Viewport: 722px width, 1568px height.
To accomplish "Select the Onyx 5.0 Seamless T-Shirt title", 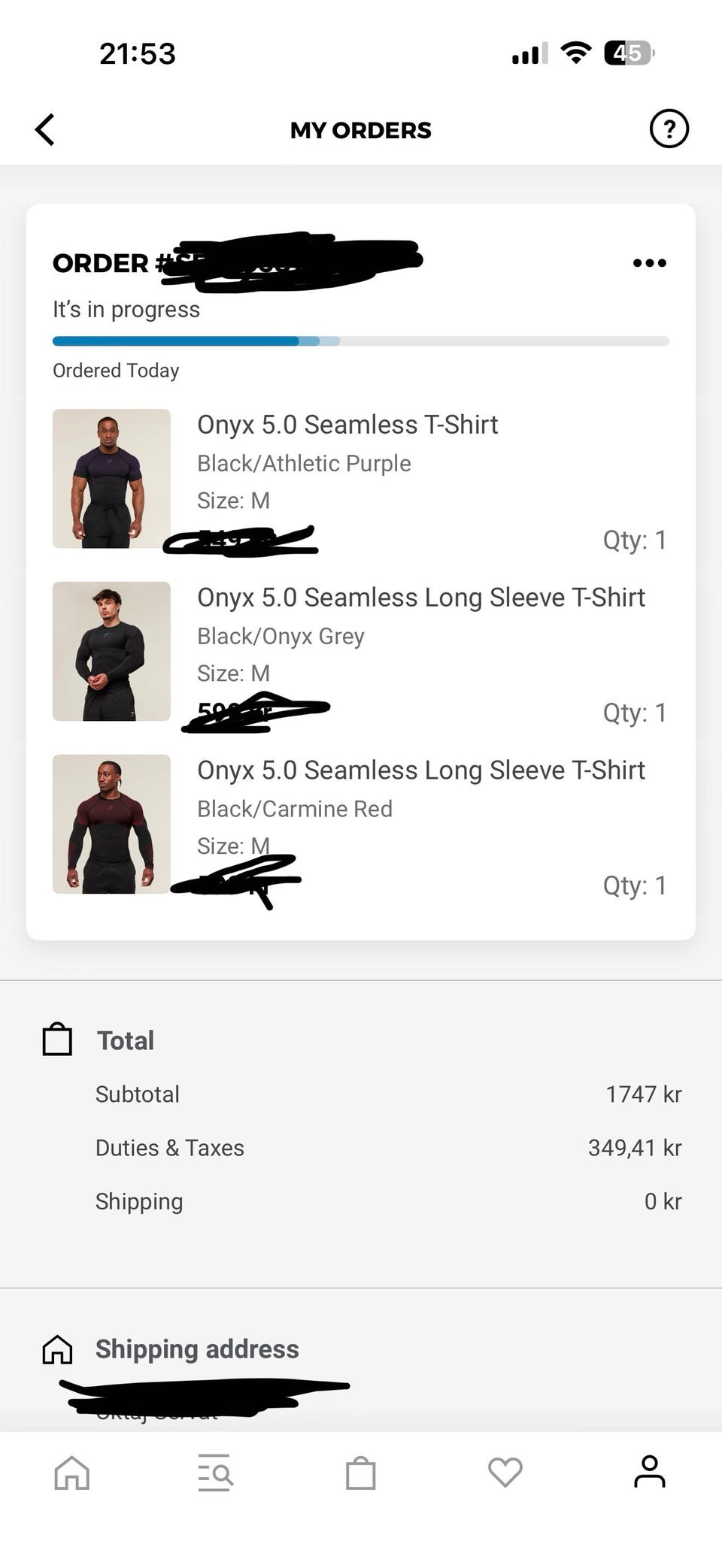I will pos(347,425).
